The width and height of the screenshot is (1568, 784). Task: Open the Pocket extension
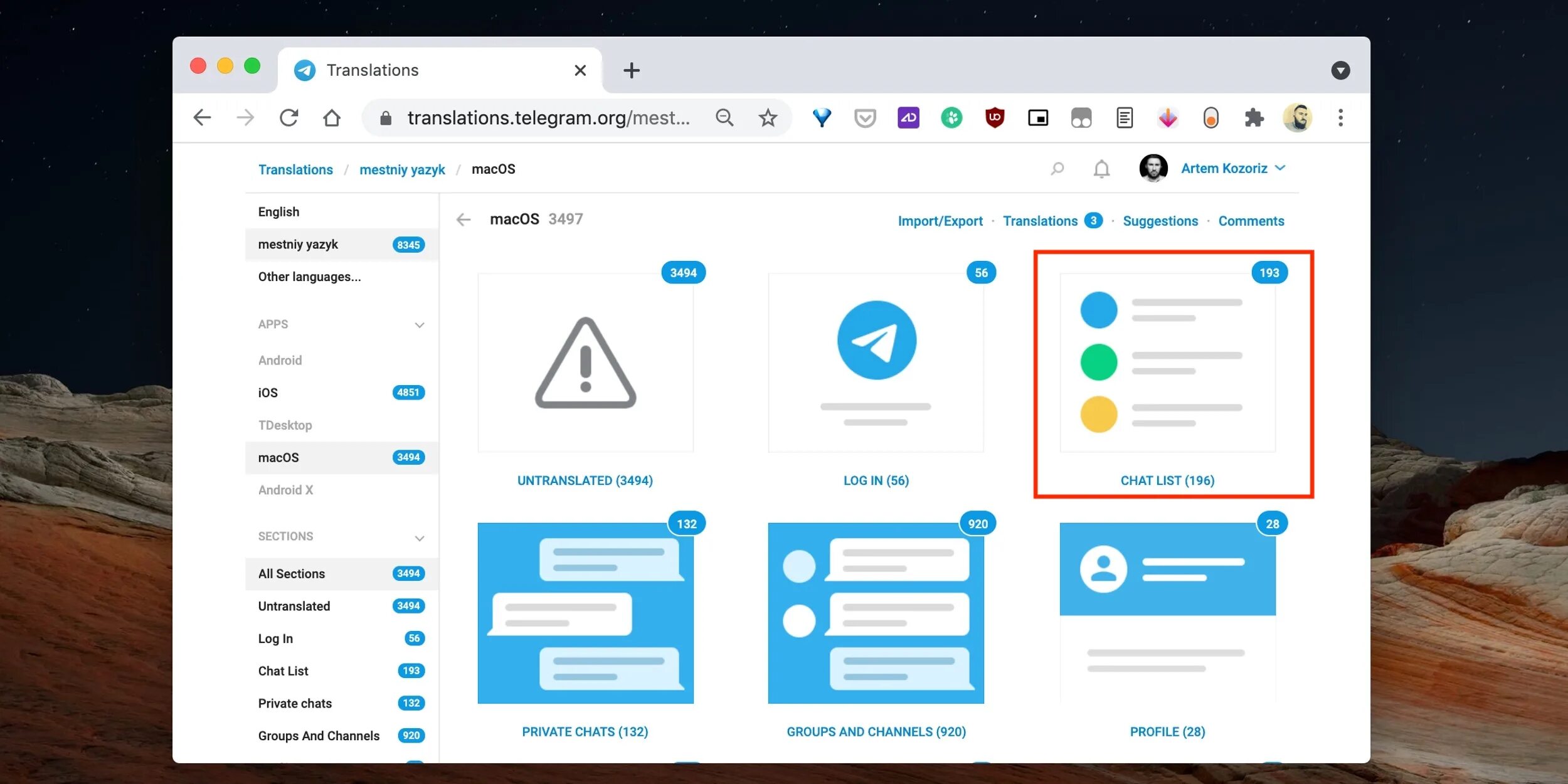point(865,118)
